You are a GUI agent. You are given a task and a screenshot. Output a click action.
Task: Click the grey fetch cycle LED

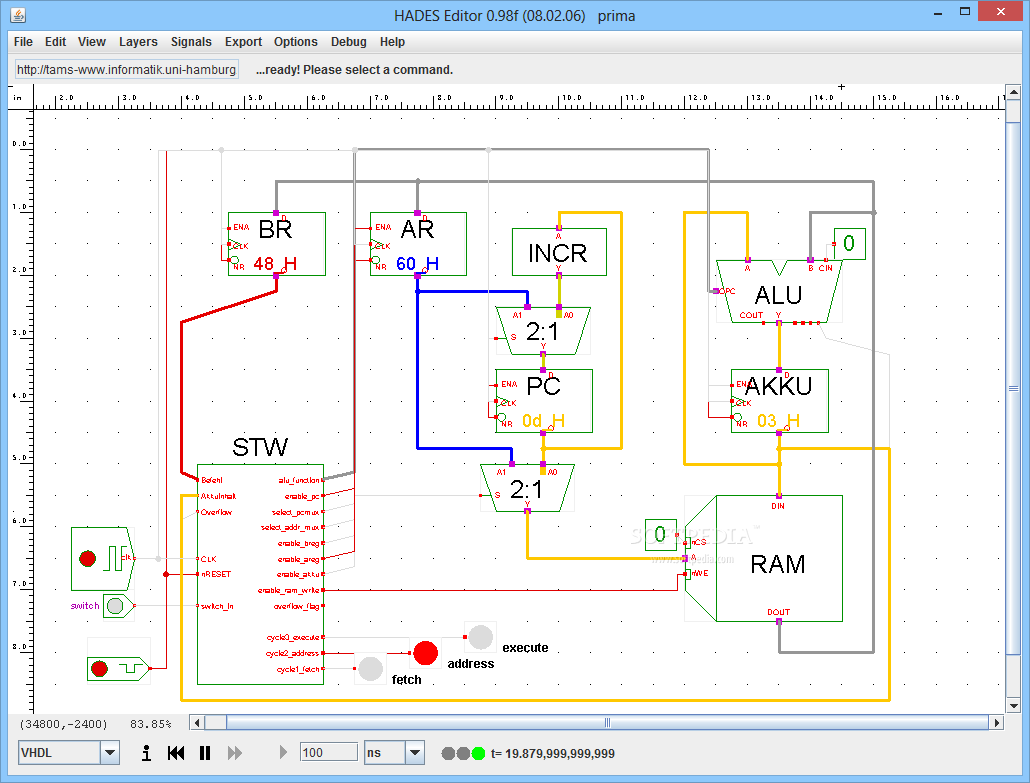[x=370, y=669]
